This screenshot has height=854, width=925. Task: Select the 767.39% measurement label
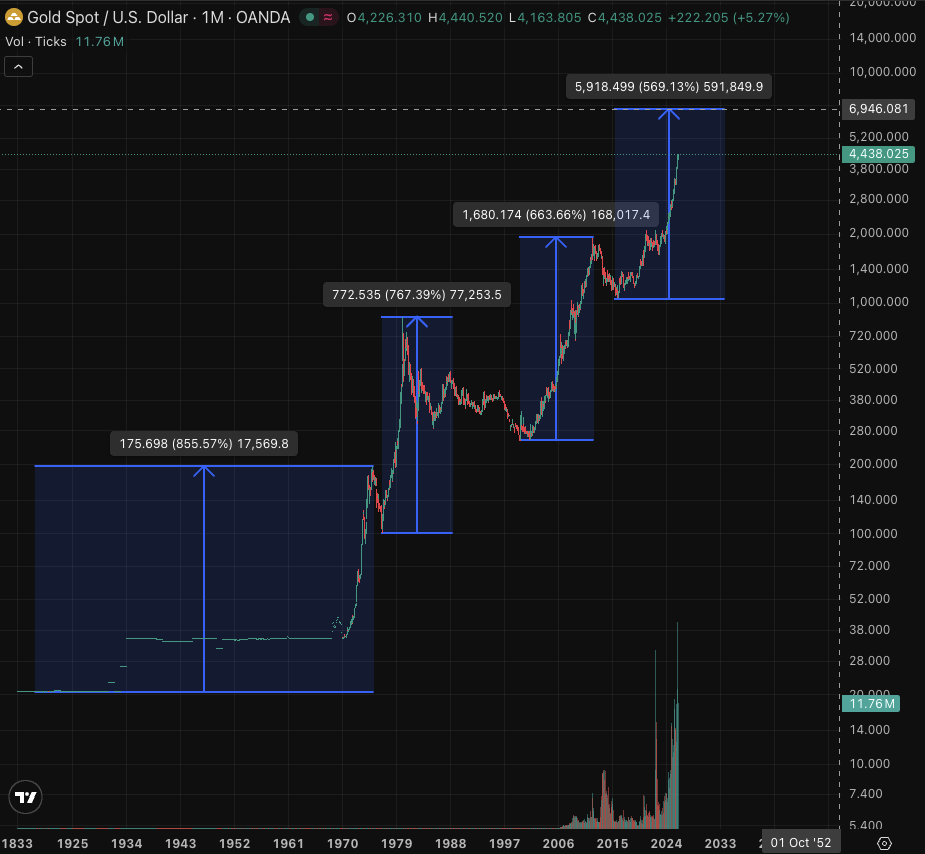point(415,295)
